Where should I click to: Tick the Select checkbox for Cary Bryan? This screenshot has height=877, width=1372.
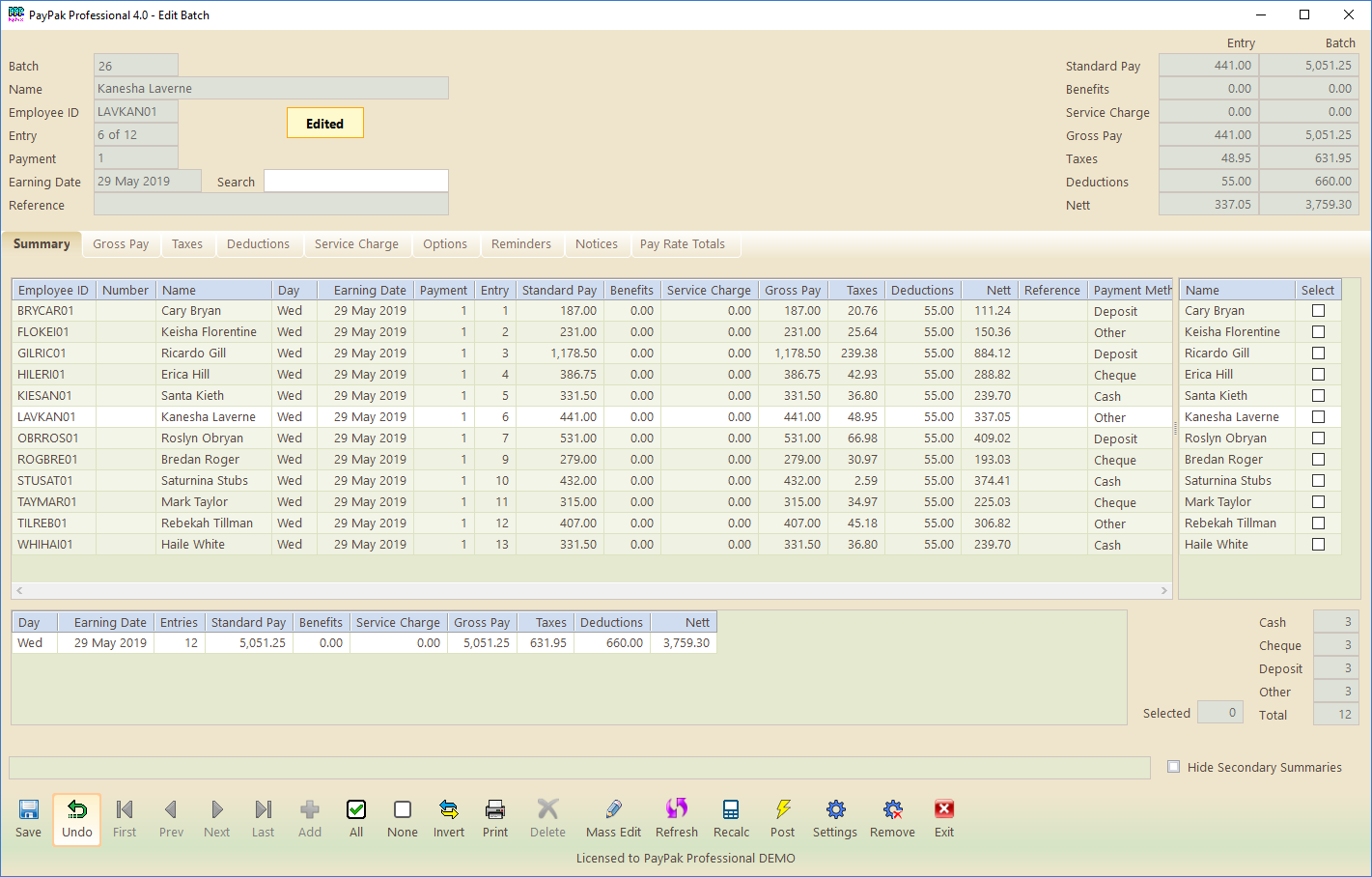tap(1318, 311)
